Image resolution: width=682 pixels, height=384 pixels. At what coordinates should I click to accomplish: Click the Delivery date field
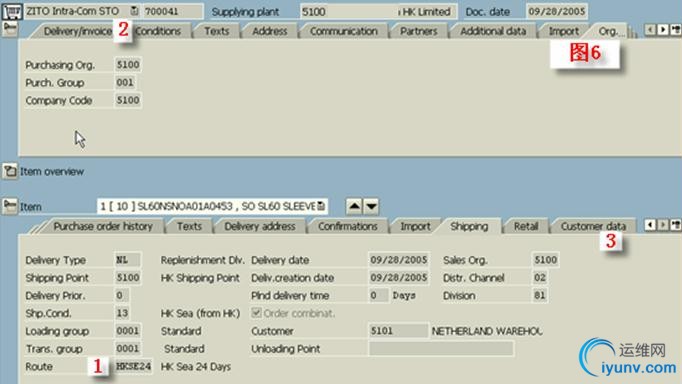point(399,260)
